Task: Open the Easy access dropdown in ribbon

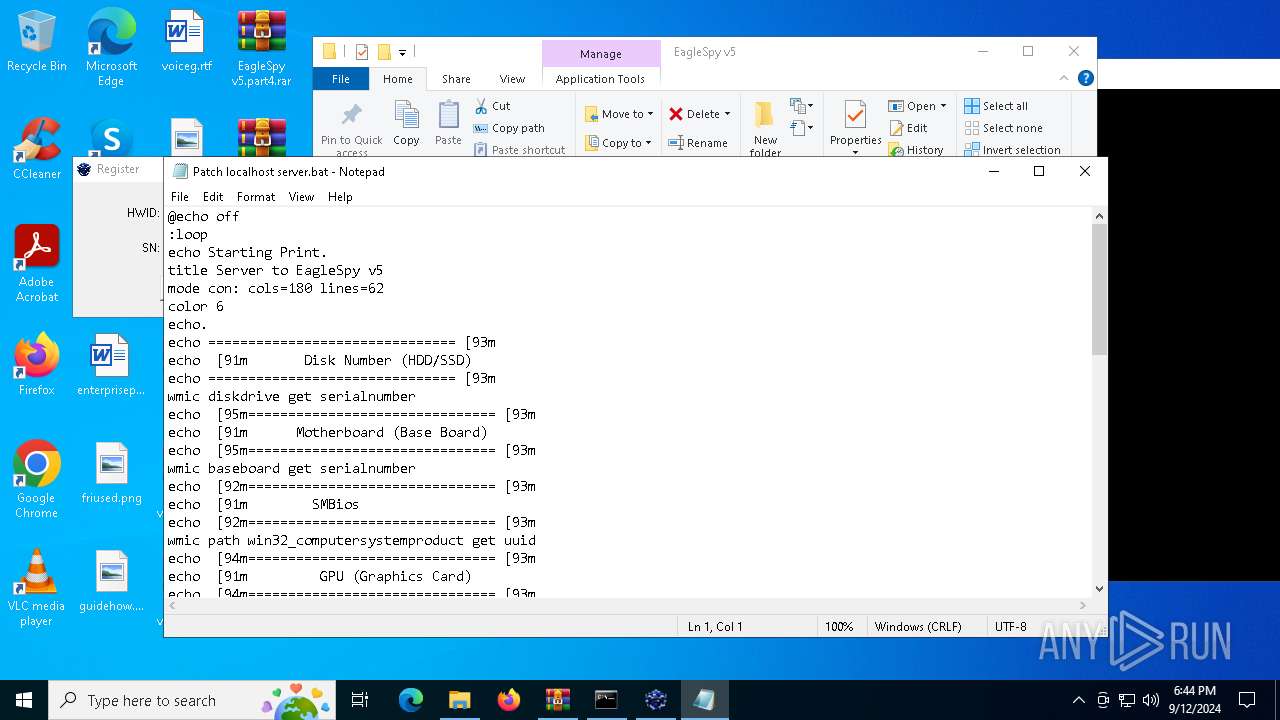Action: point(800,128)
